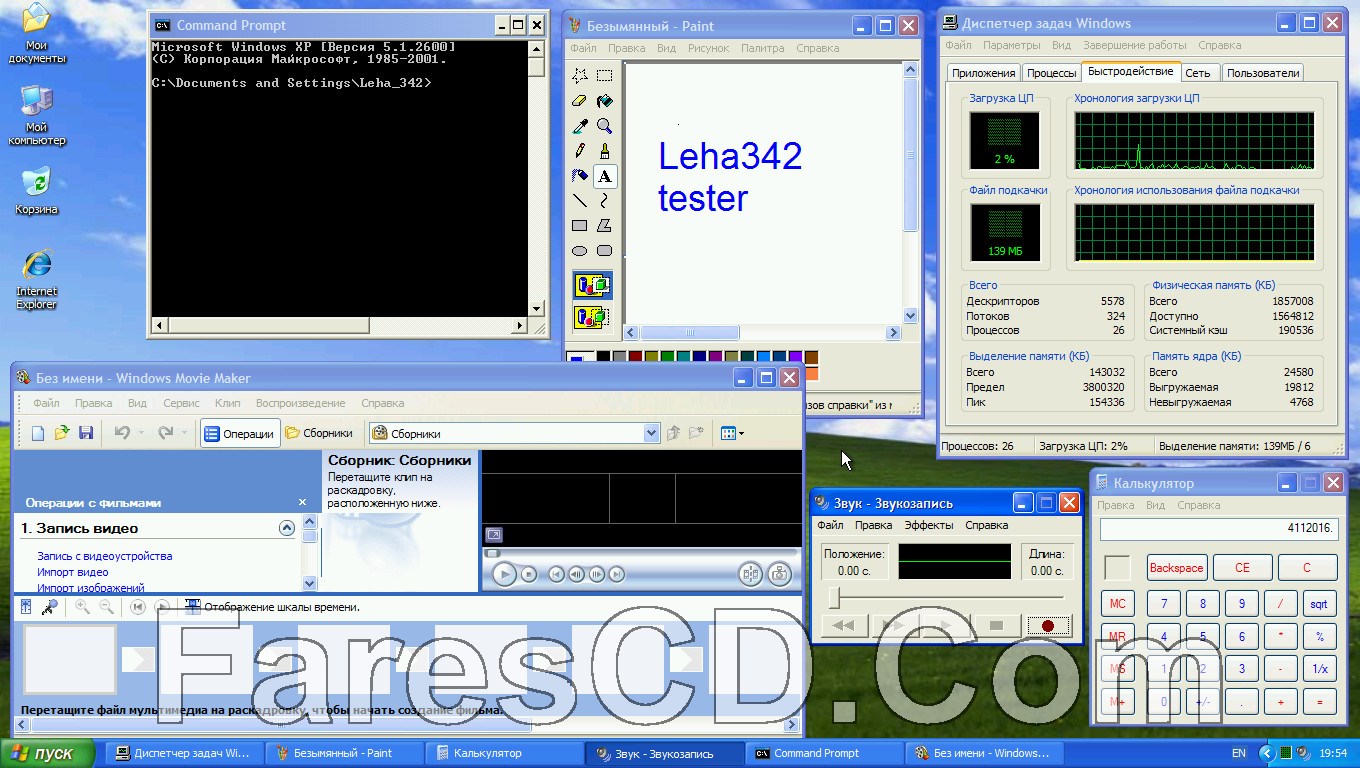Select the Airbrush tool in Paint
The image size is (1360, 768).
click(580, 176)
